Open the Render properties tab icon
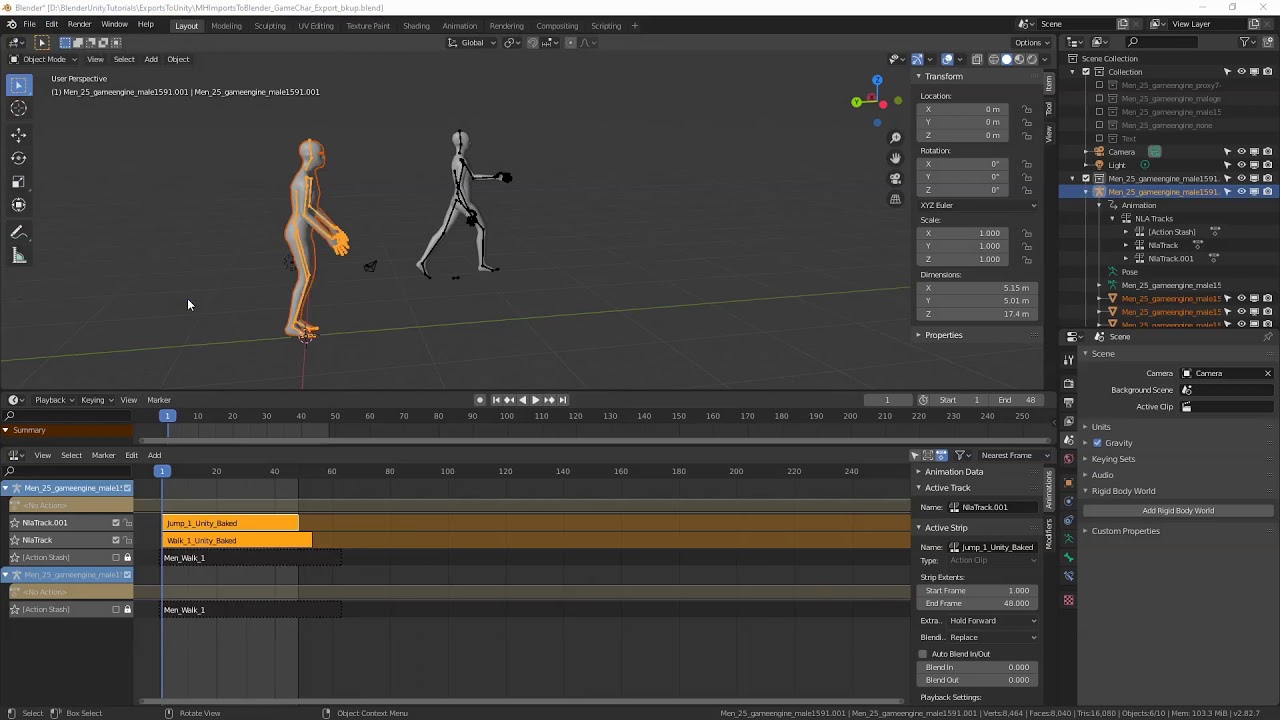 tap(1068, 384)
